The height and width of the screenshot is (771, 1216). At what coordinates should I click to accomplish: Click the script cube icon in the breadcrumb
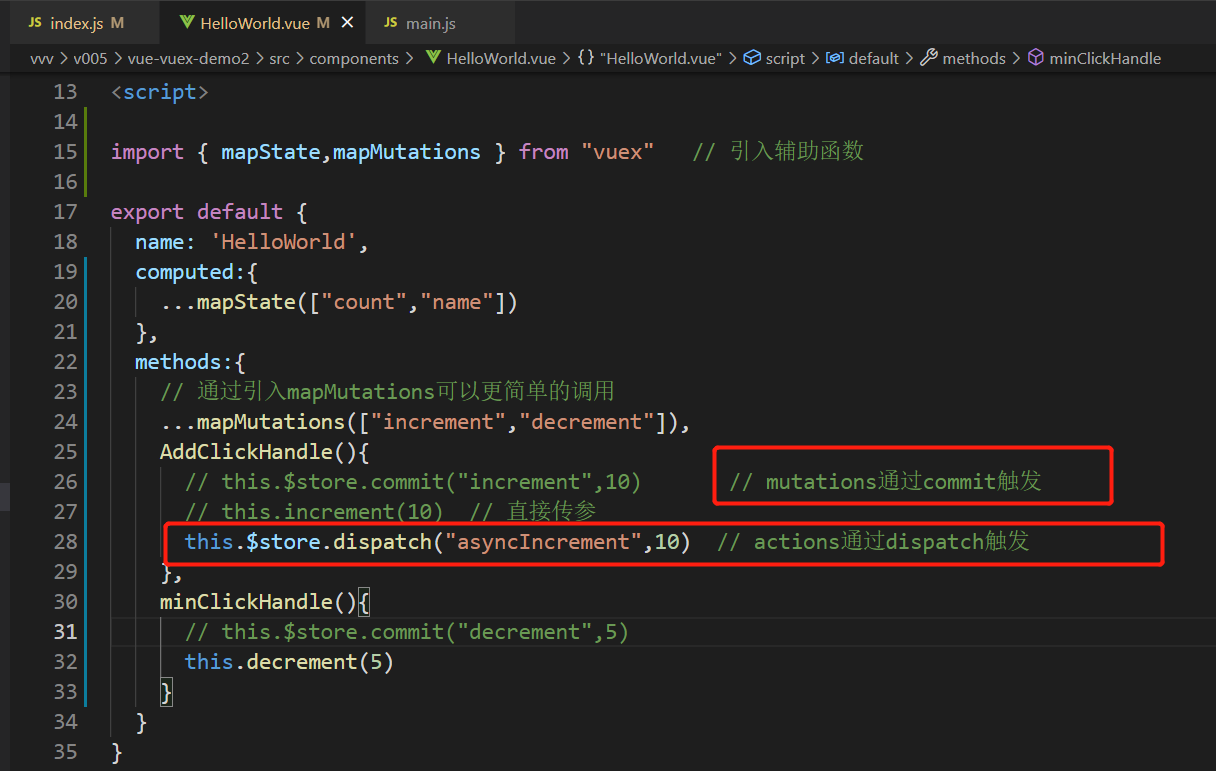point(753,58)
